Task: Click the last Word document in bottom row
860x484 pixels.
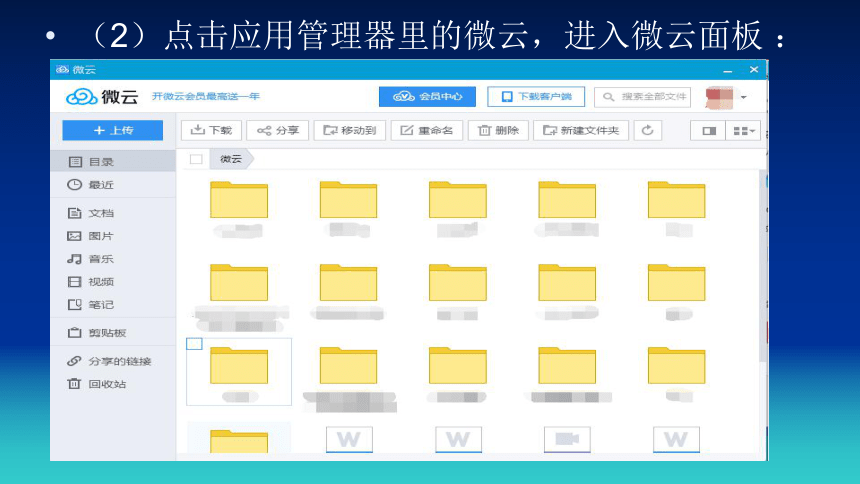Action: pos(676,440)
